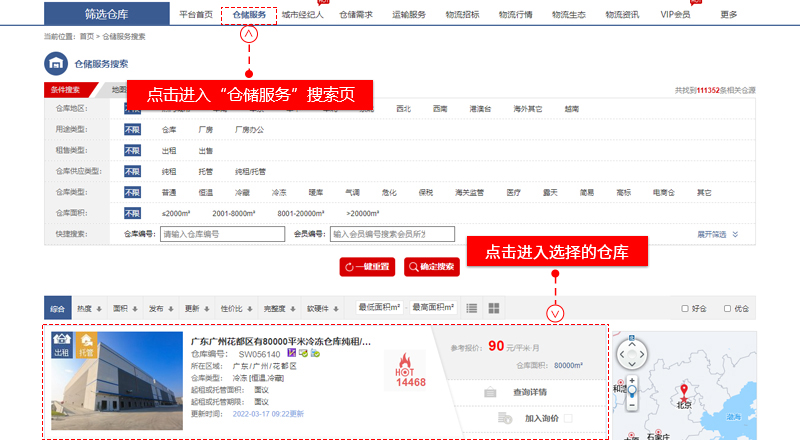The width and height of the screenshot is (800, 440).
Task: Tick the 好仓 checkbox
Action: tap(685, 308)
